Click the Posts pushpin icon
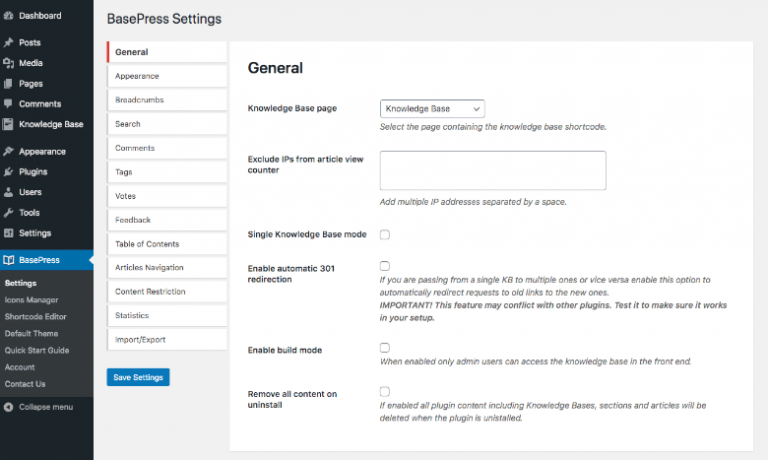The height and width of the screenshot is (460, 768). click(8, 43)
